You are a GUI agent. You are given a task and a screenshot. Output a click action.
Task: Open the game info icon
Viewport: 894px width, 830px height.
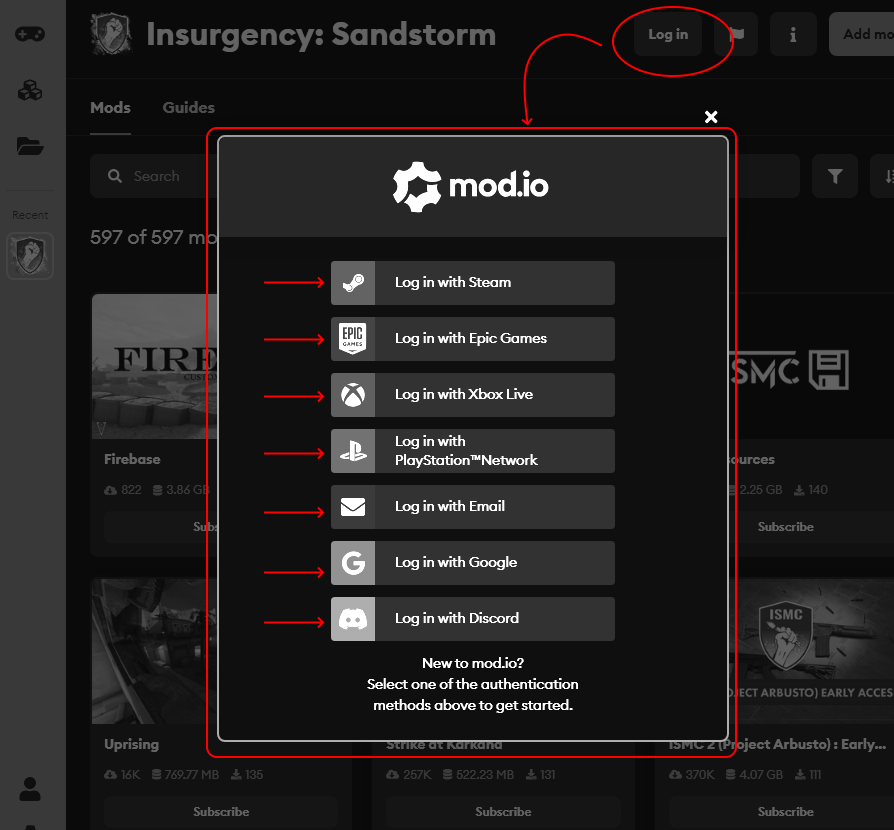click(793, 34)
